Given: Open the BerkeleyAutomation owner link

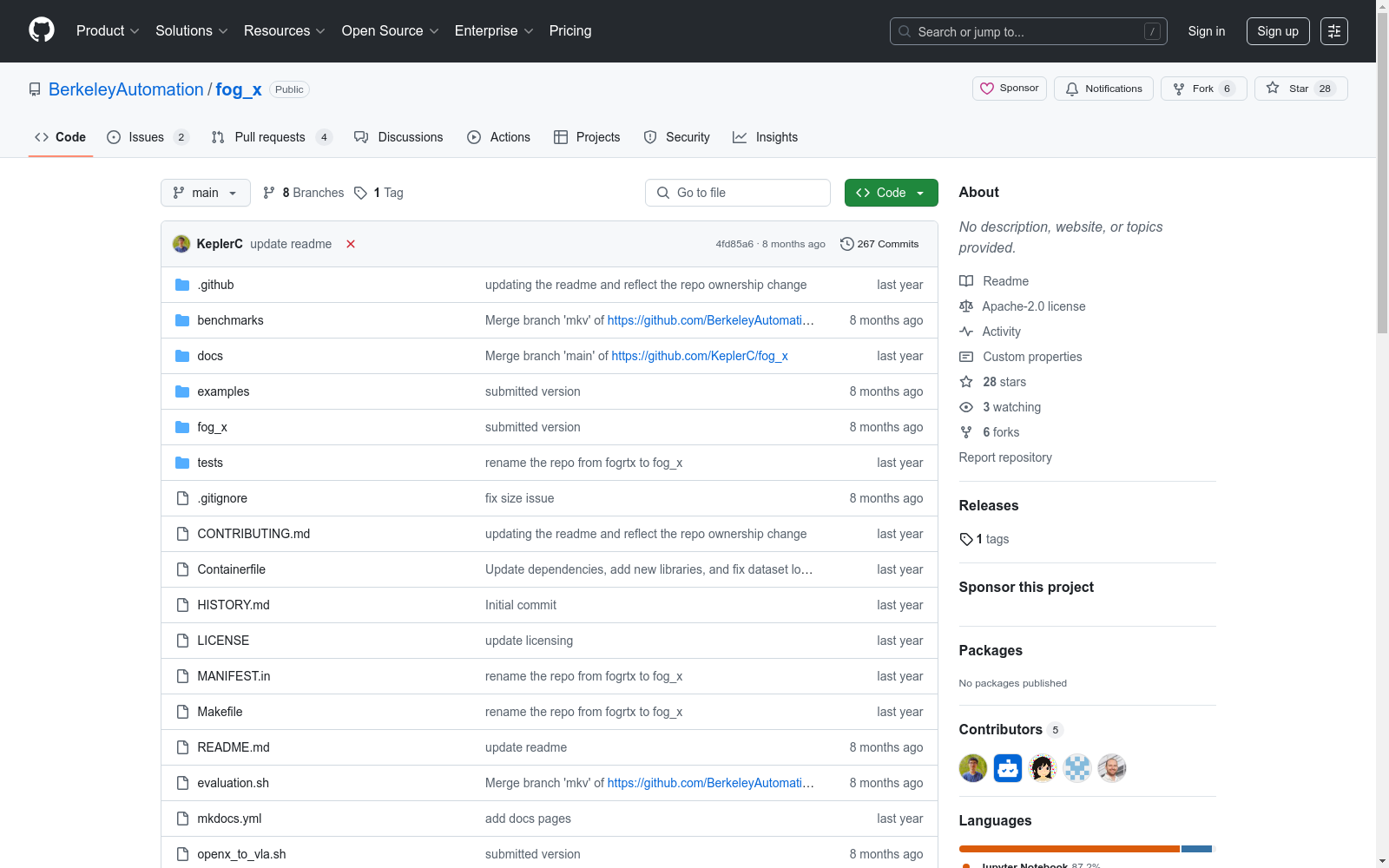Looking at the screenshot, I should pos(126,89).
